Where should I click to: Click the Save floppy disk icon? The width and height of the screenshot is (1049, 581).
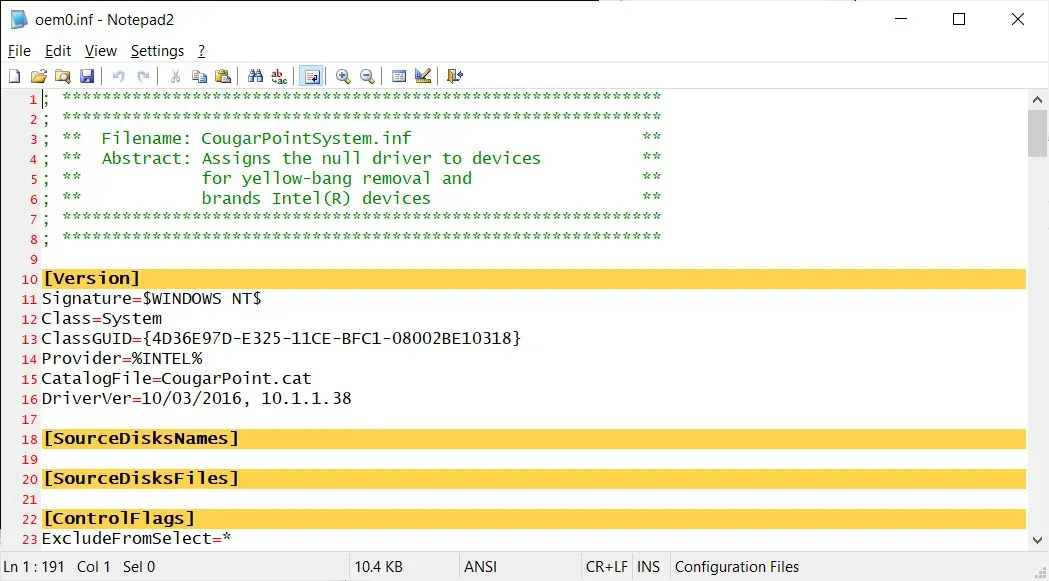pos(87,76)
